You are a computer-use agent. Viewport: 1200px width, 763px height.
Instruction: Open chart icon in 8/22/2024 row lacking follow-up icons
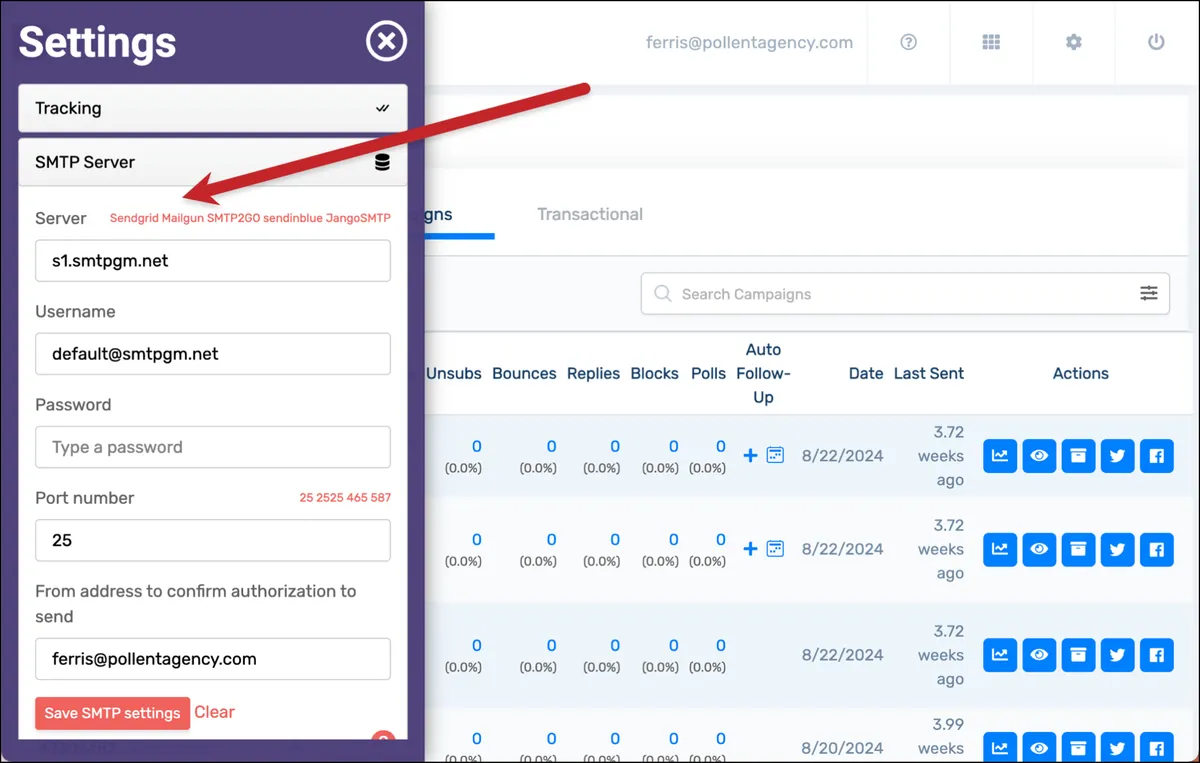tap(1000, 655)
